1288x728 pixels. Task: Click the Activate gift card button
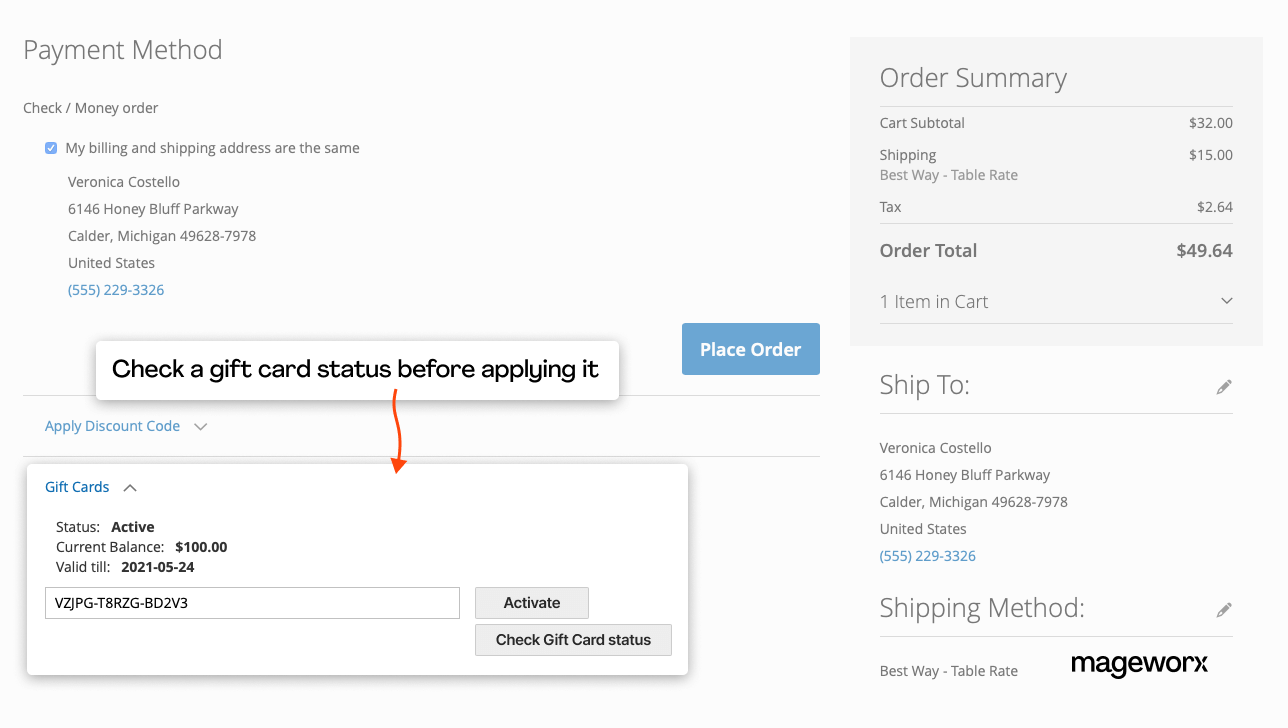[x=531, y=603]
